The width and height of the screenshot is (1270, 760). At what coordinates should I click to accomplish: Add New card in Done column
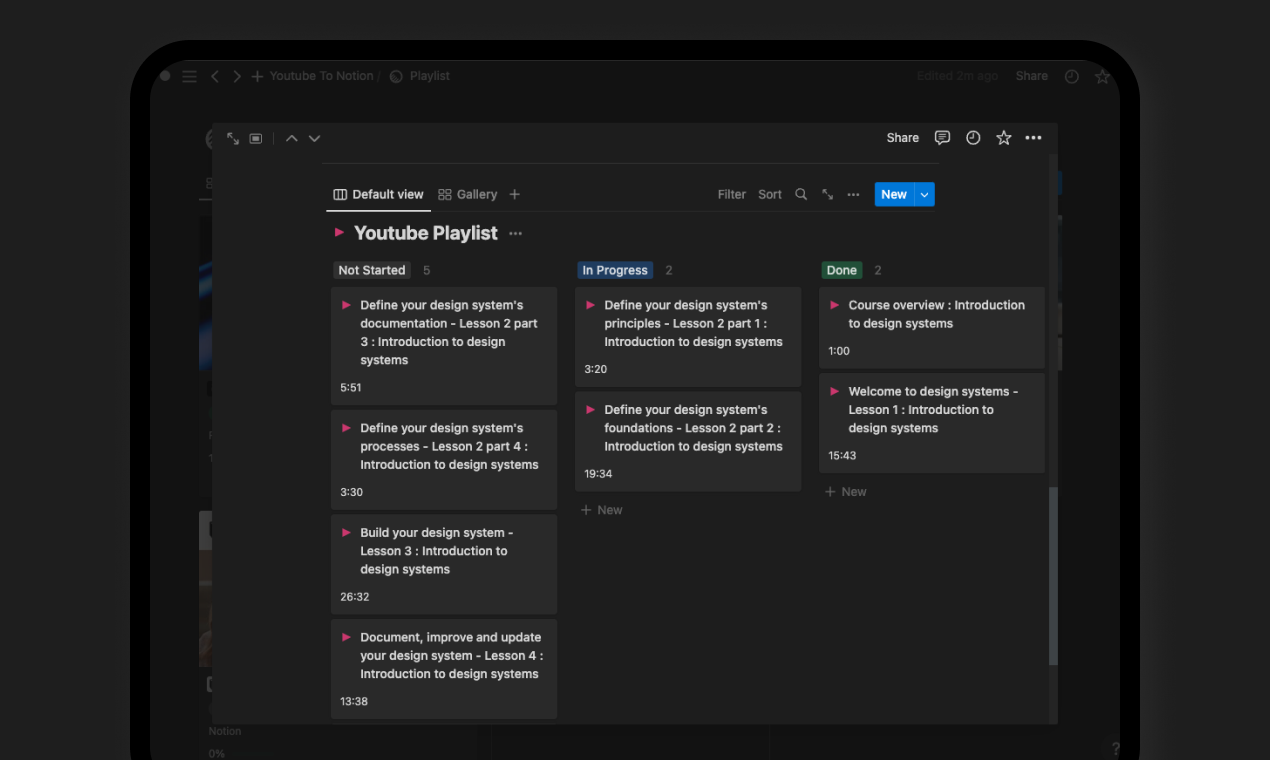coord(846,492)
